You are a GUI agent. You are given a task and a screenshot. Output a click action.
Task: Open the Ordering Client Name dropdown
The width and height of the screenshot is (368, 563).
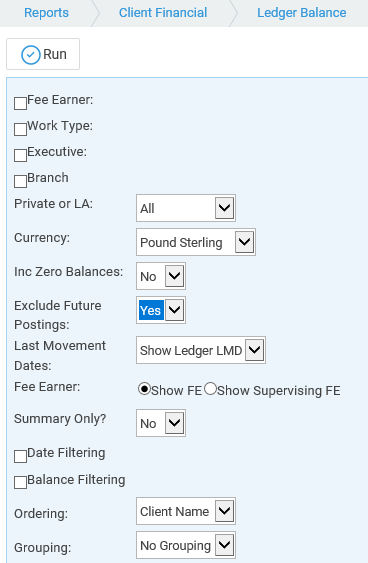click(x=186, y=511)
